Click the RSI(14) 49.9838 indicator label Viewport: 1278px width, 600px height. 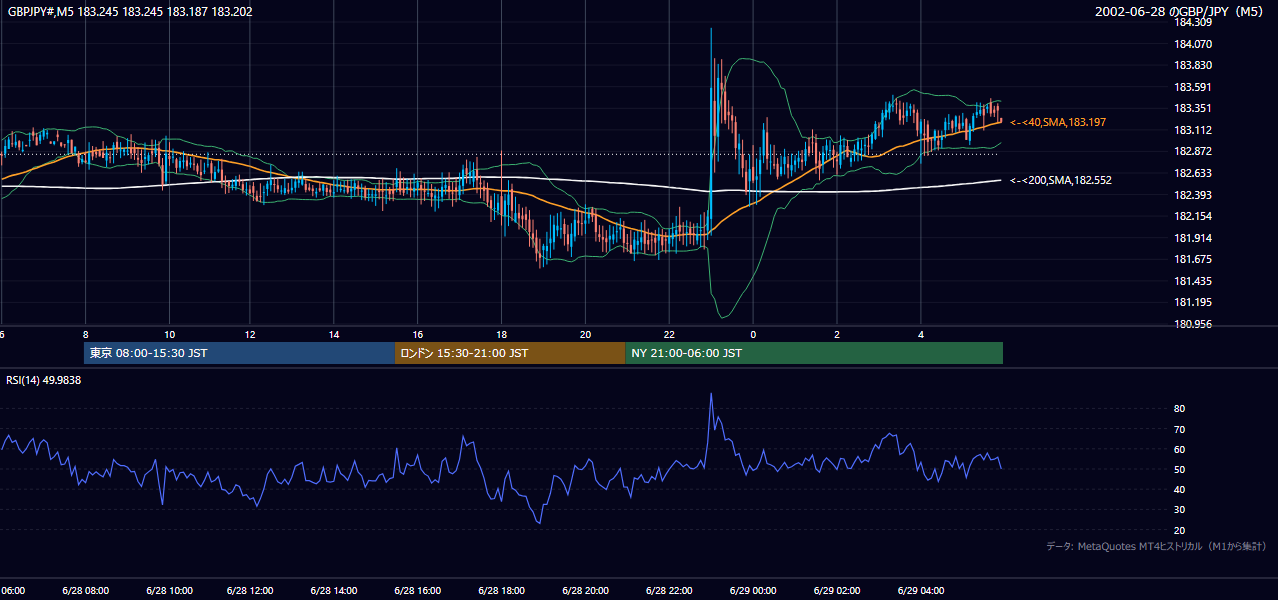pos(44,380)
